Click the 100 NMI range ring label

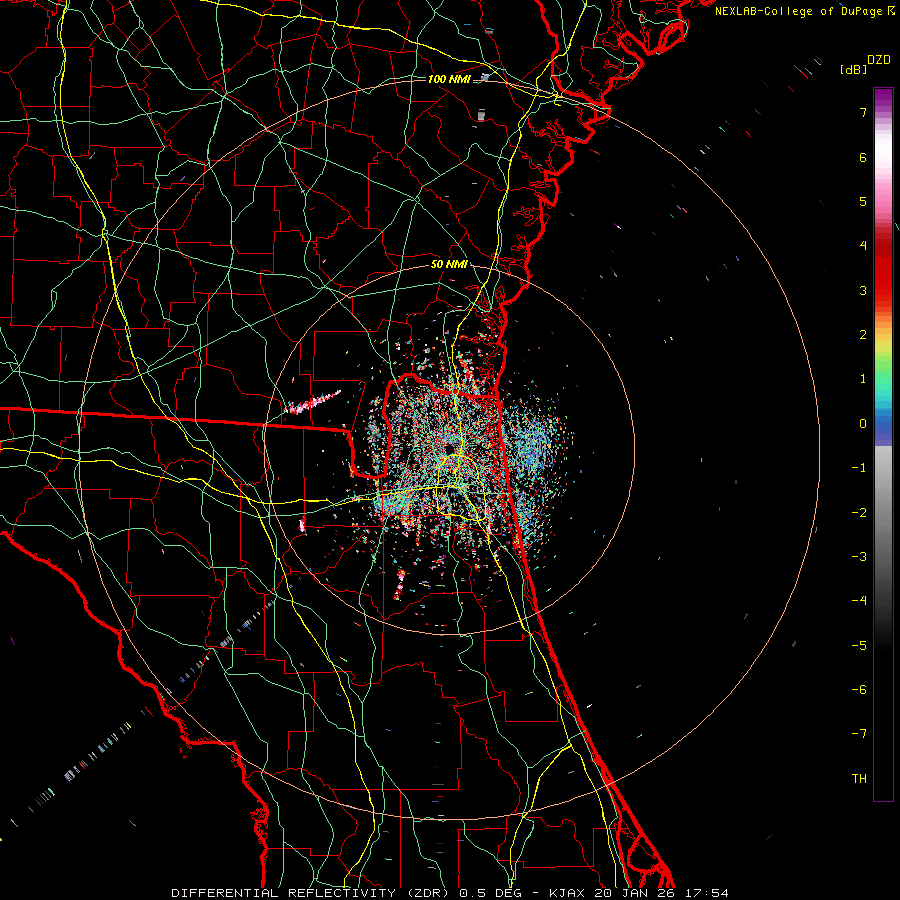tap(449, 79)
